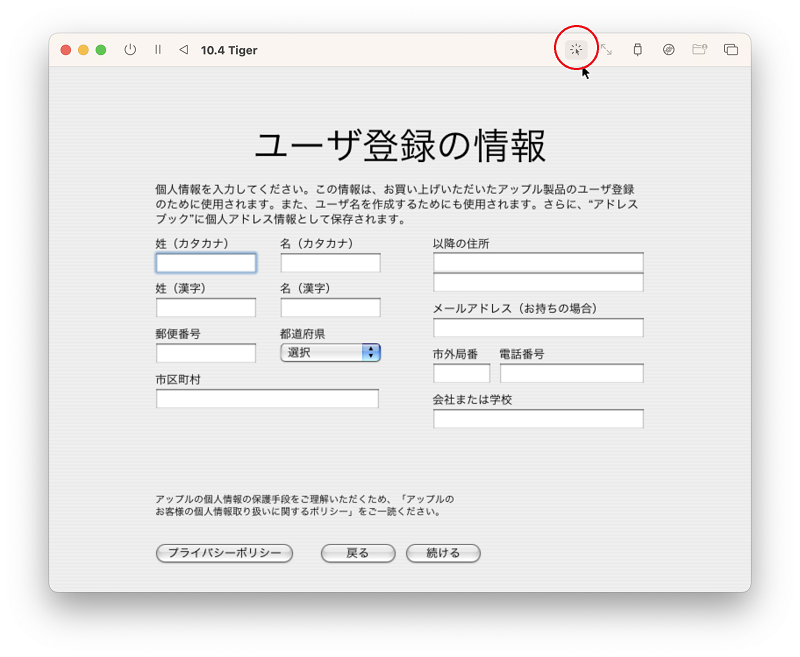Open the shared folder icon

click(x=699, y=49)
